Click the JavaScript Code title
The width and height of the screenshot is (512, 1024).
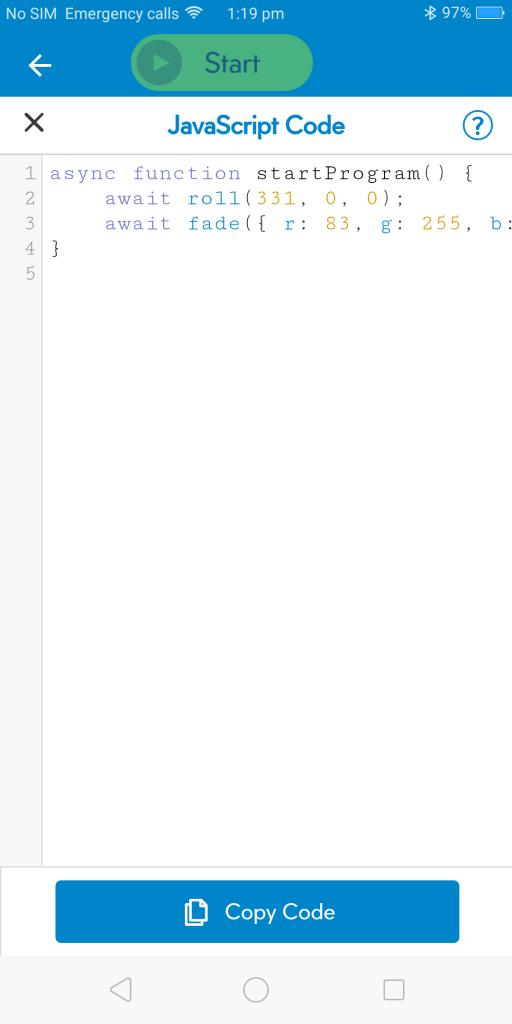tap(256, 125)
